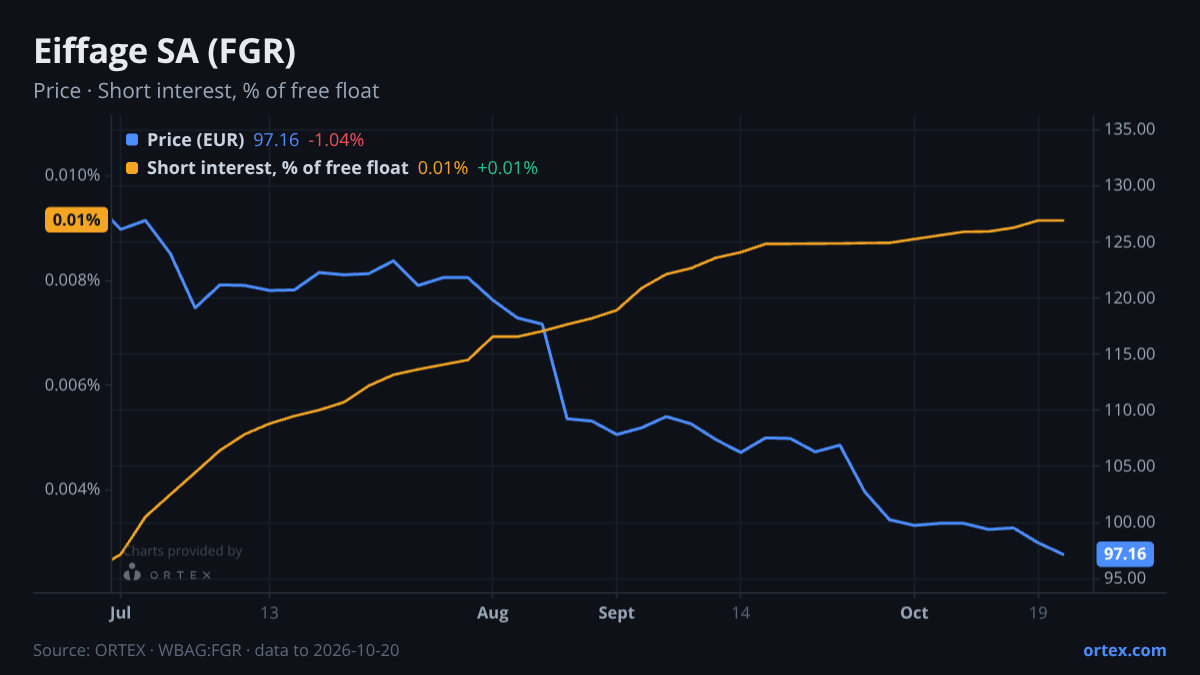Click the 100.00 right axis label

(x=1129, y=522)
